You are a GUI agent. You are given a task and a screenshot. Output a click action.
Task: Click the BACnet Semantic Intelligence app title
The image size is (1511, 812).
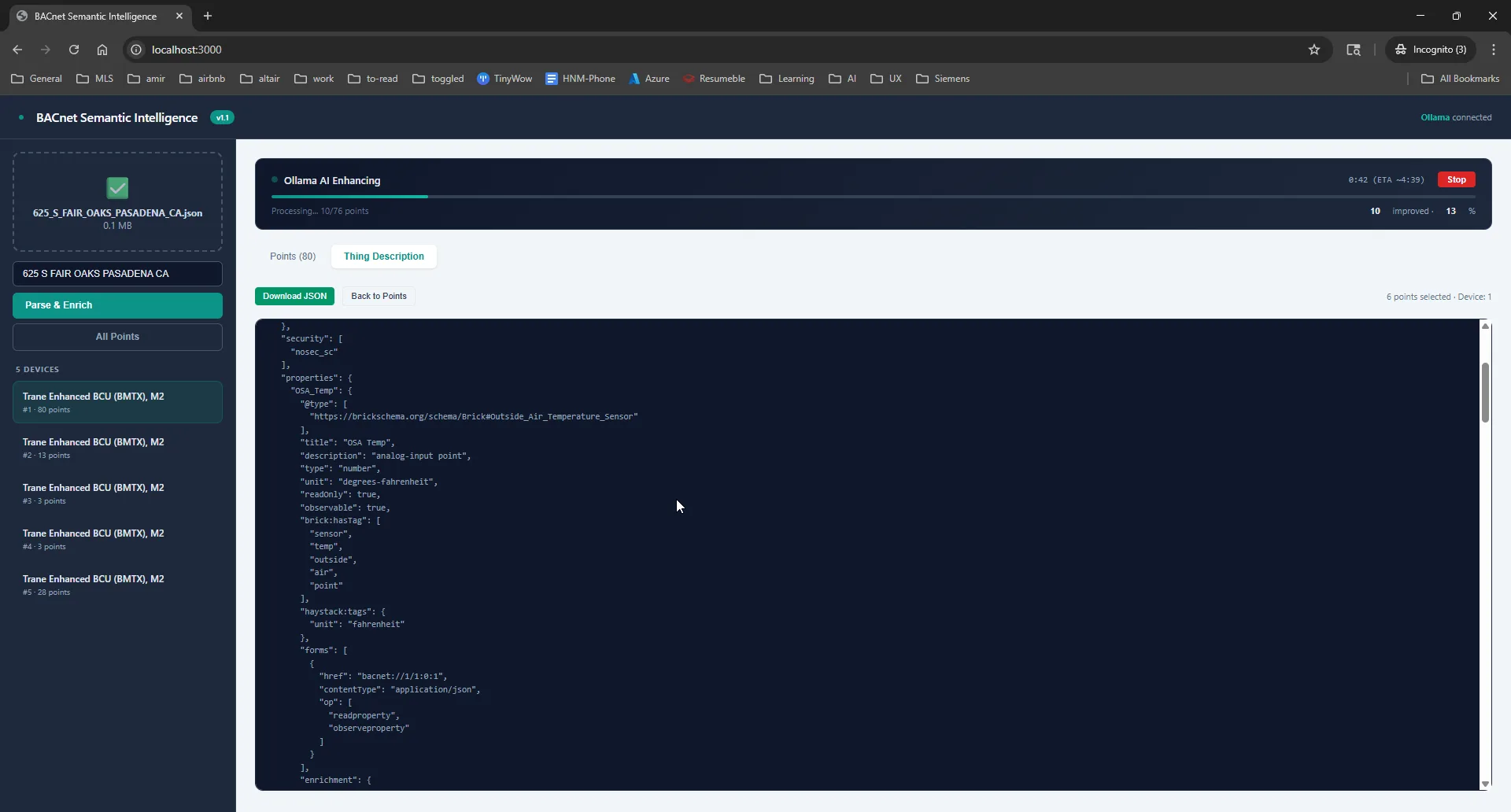point(116,118)
